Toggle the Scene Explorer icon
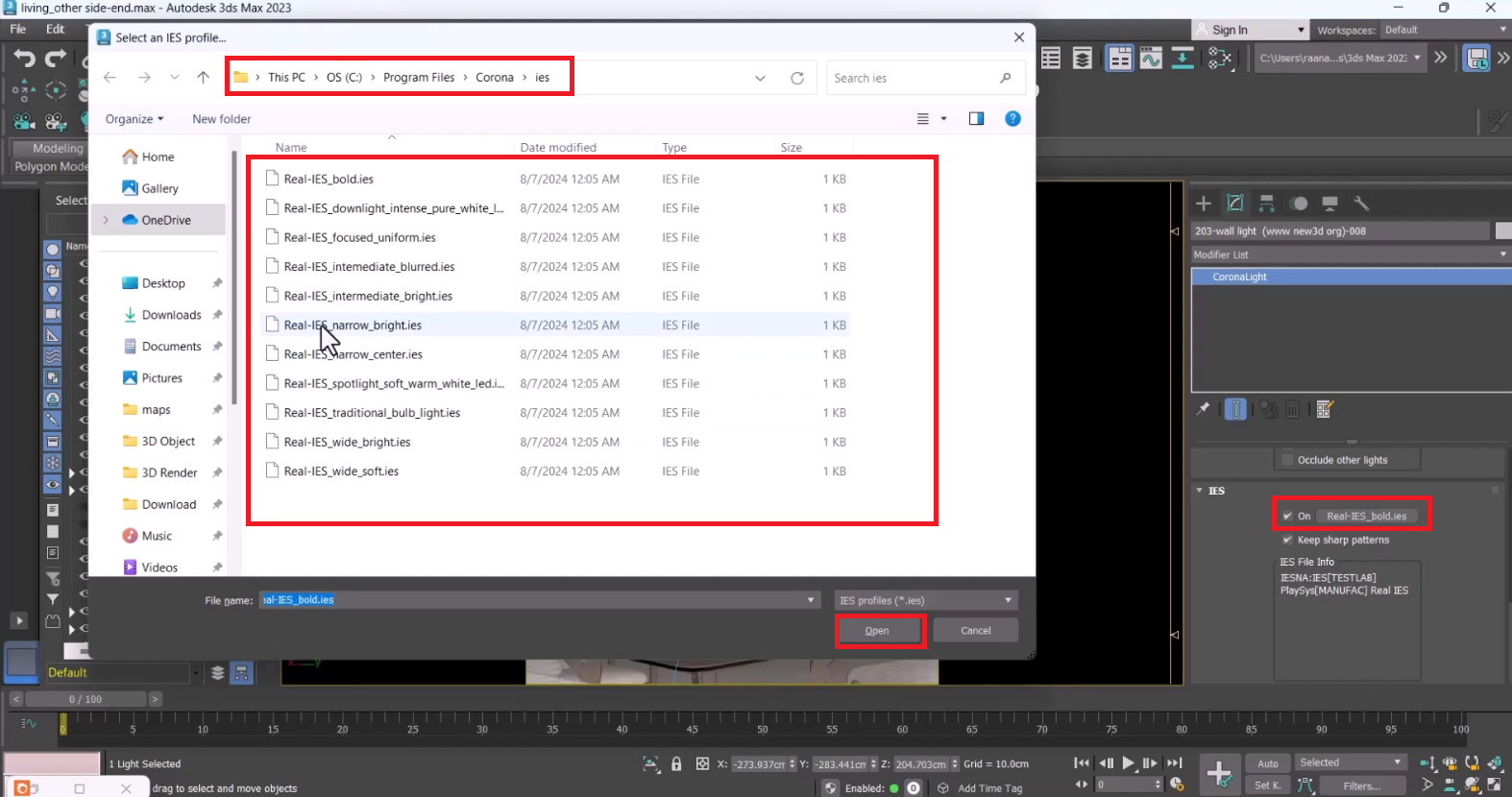 pos(1051,59)
